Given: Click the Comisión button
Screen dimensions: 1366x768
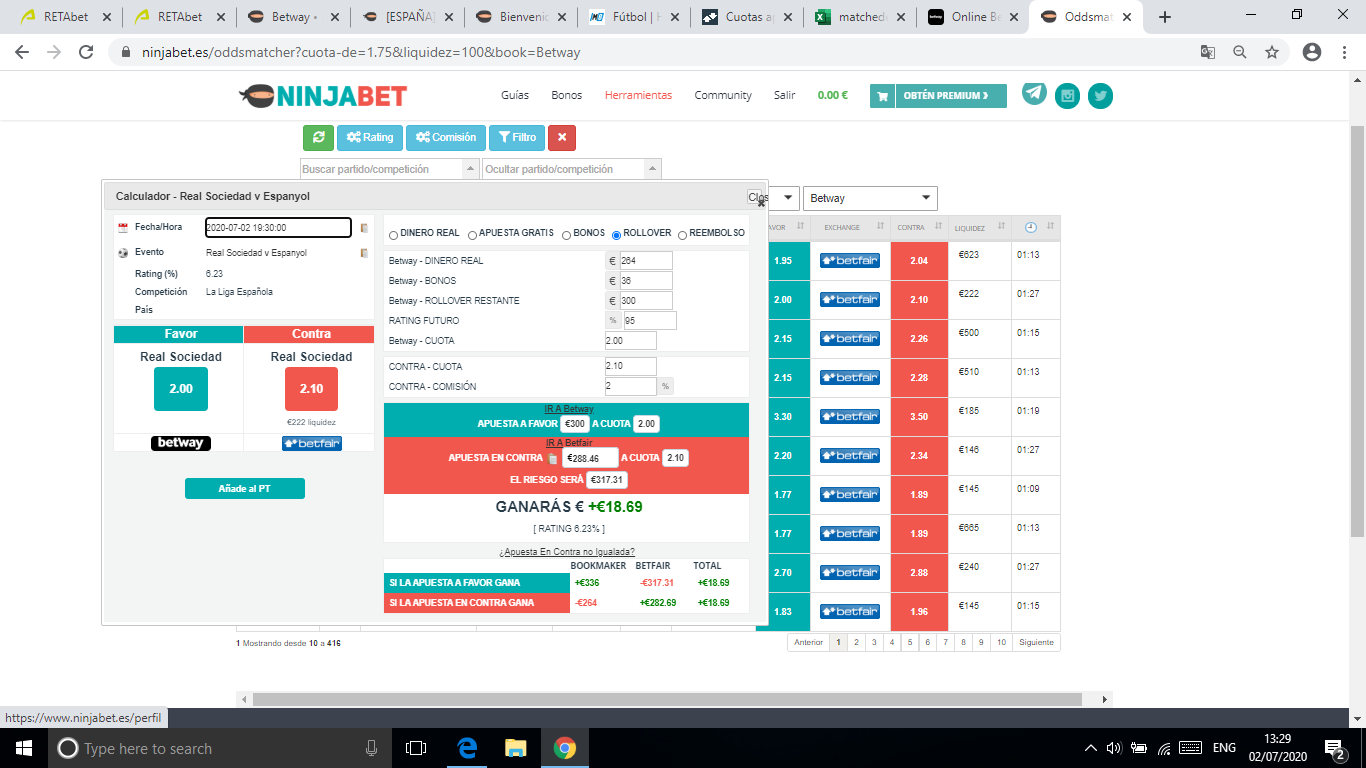Looking at the screenshot, I should coord(446,138).
